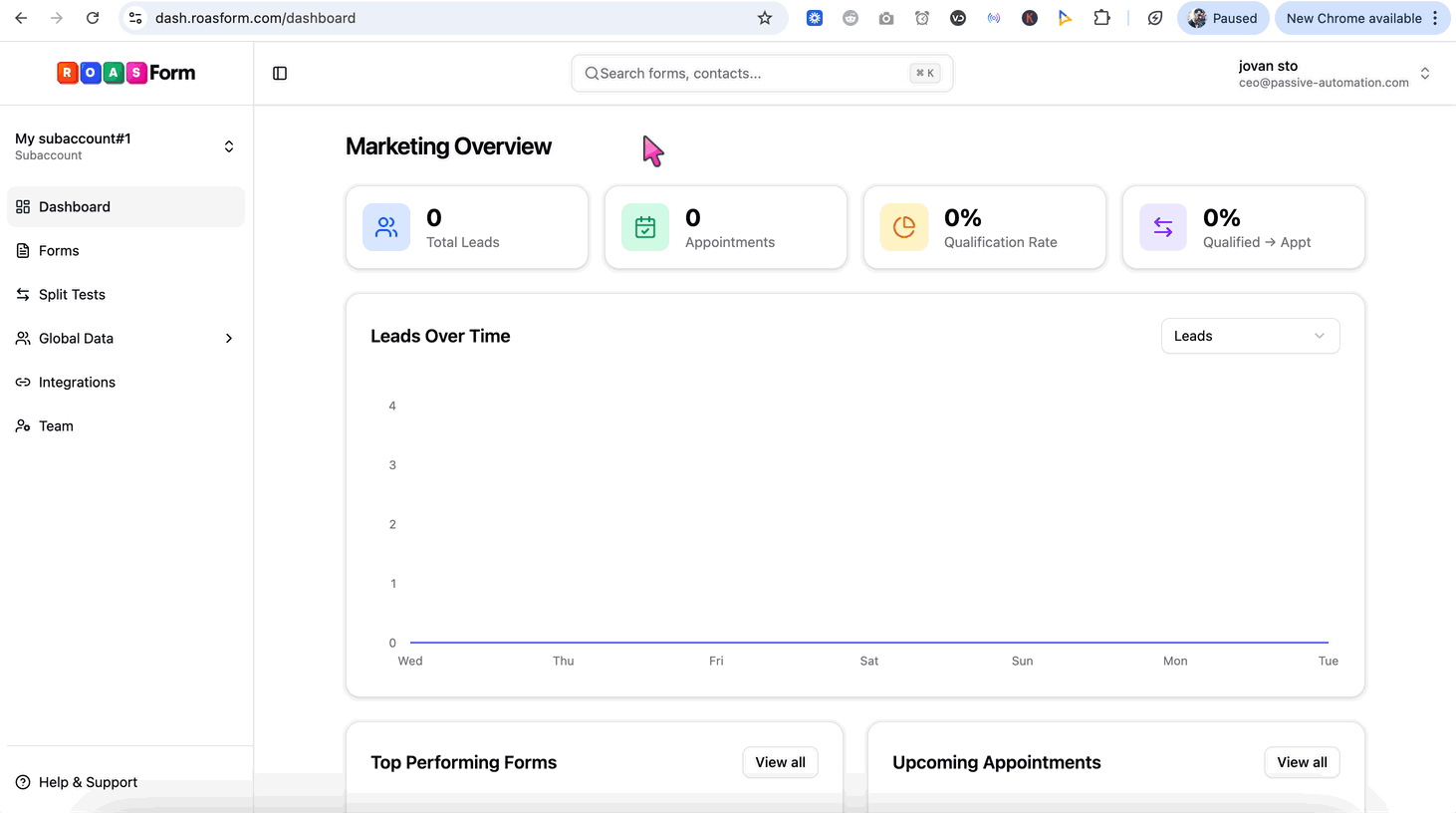The width and height of the screenshot is (1456, 813).
Task: Toggle the sidebar collapse icon
Action: click(x=280, y=73)
